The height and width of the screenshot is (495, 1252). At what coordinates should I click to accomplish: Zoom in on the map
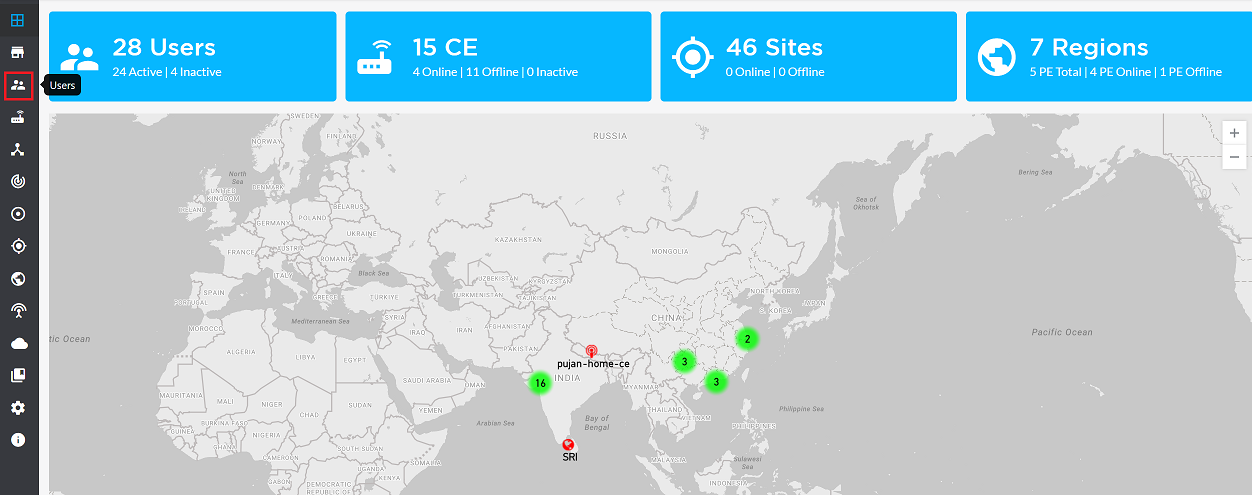point(1234,133)
